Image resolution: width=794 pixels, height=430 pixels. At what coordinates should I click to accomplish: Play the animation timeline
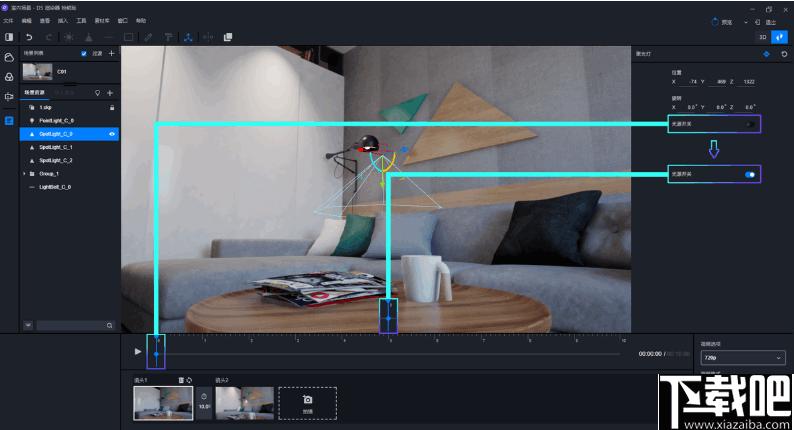[138, 351]
